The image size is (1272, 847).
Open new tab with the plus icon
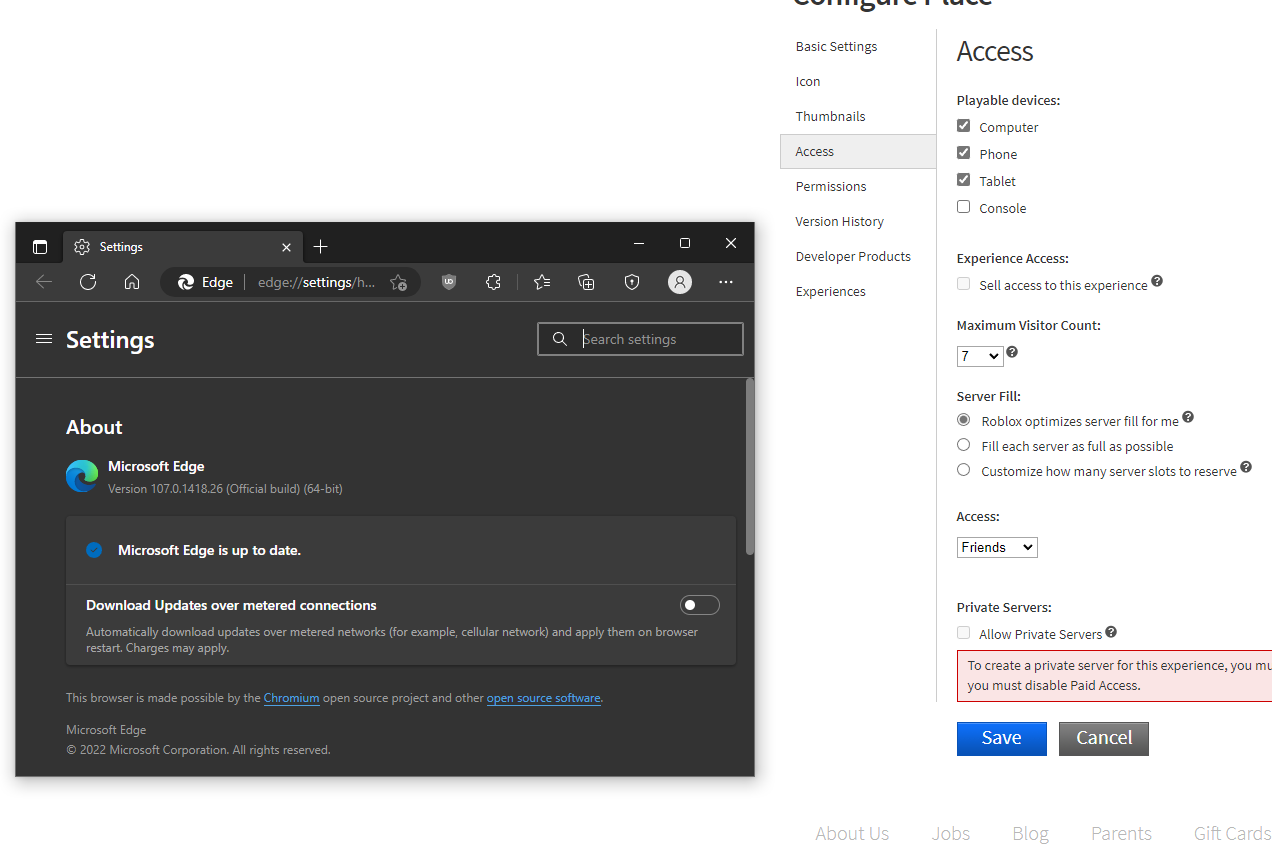pos(320,246)
